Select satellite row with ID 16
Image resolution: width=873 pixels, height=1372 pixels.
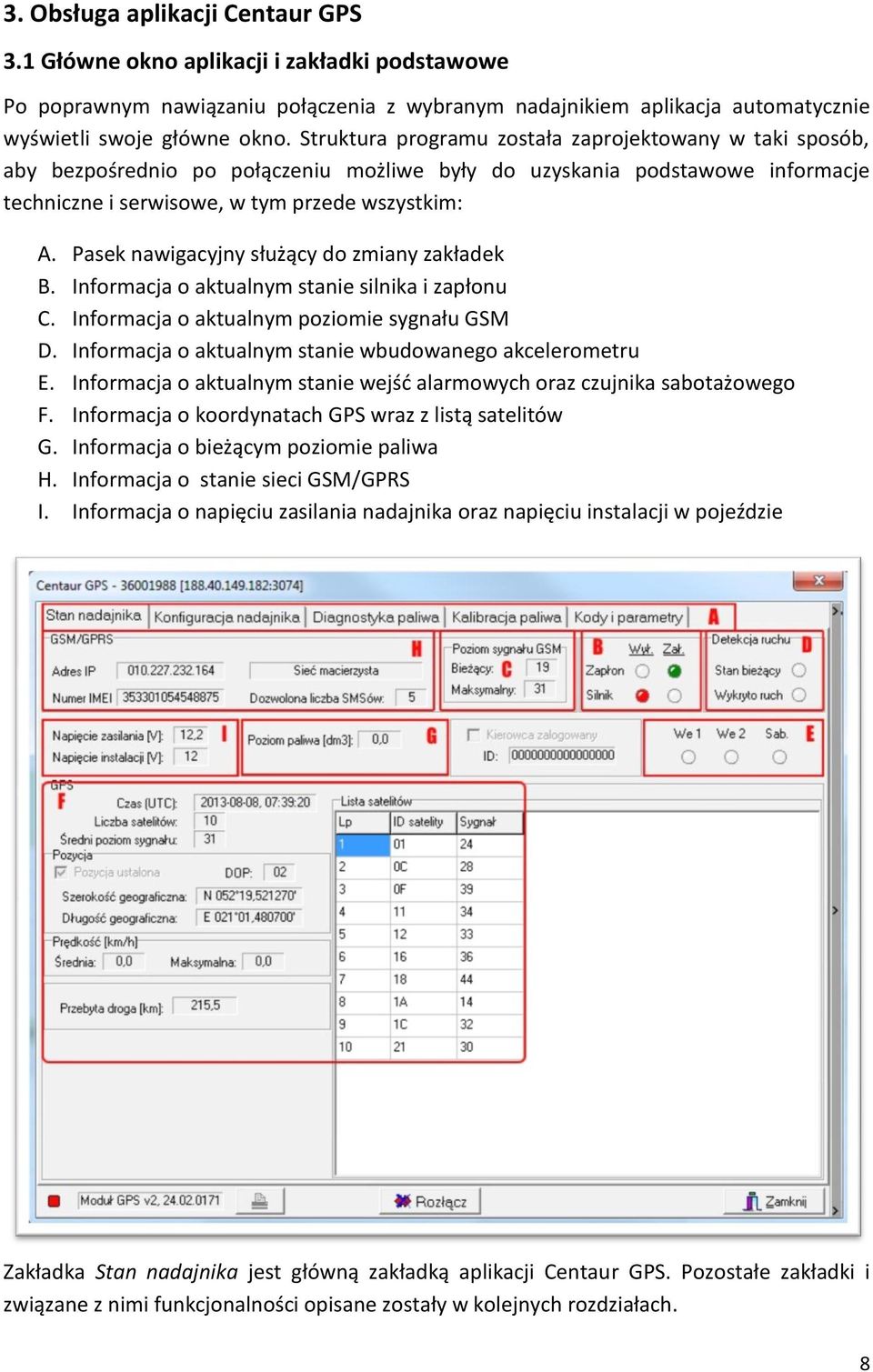430,957
